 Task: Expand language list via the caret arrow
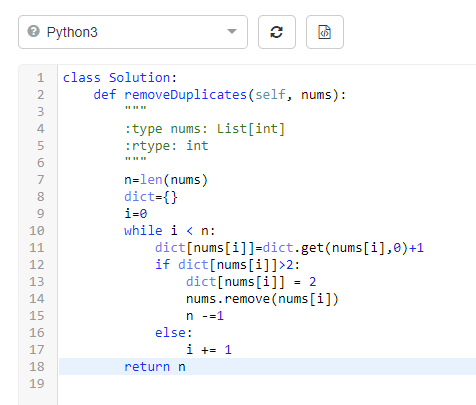tap(232, 32)
